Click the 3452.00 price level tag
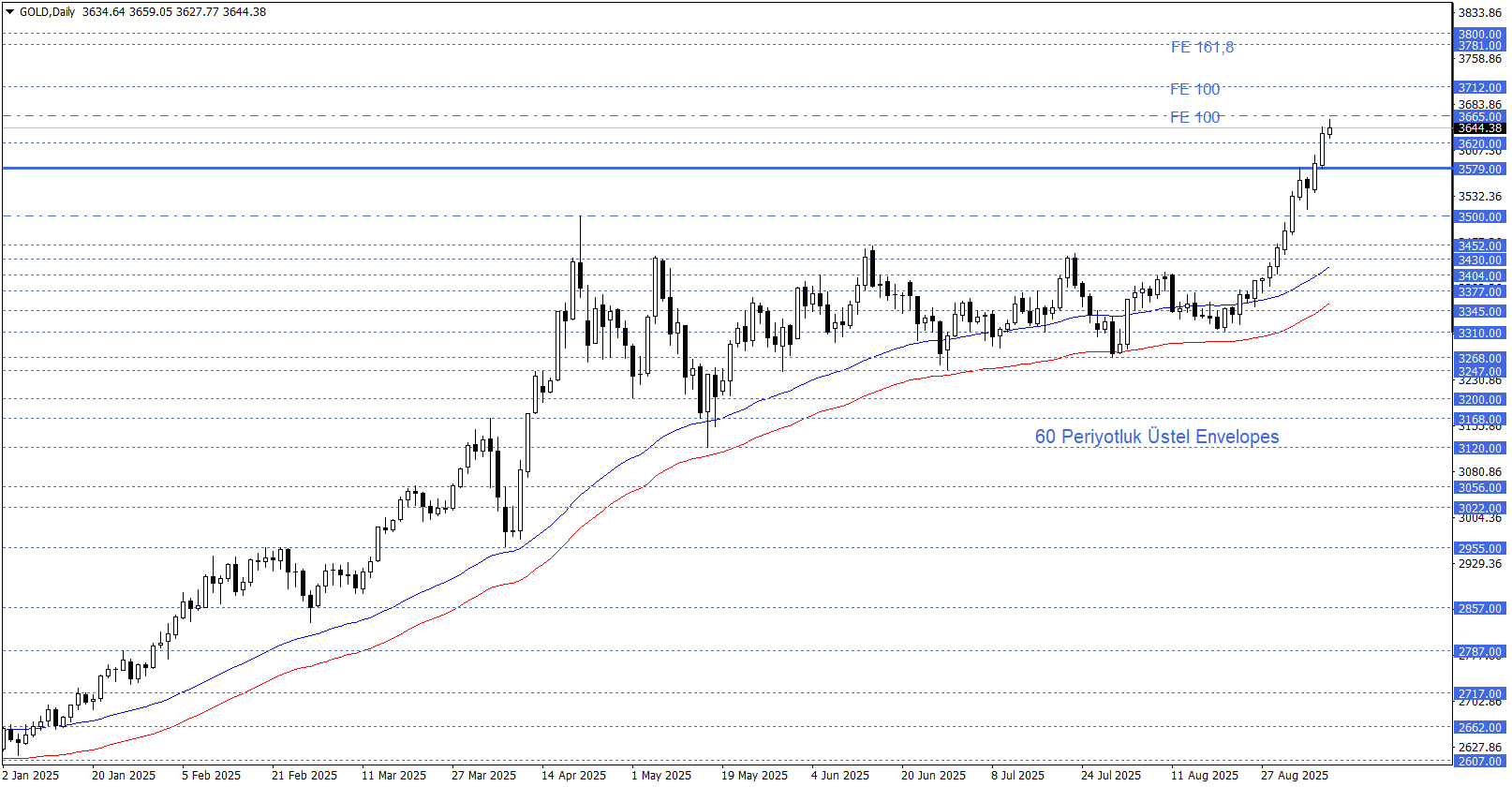1512x787 pixels. coord(1479,246)
